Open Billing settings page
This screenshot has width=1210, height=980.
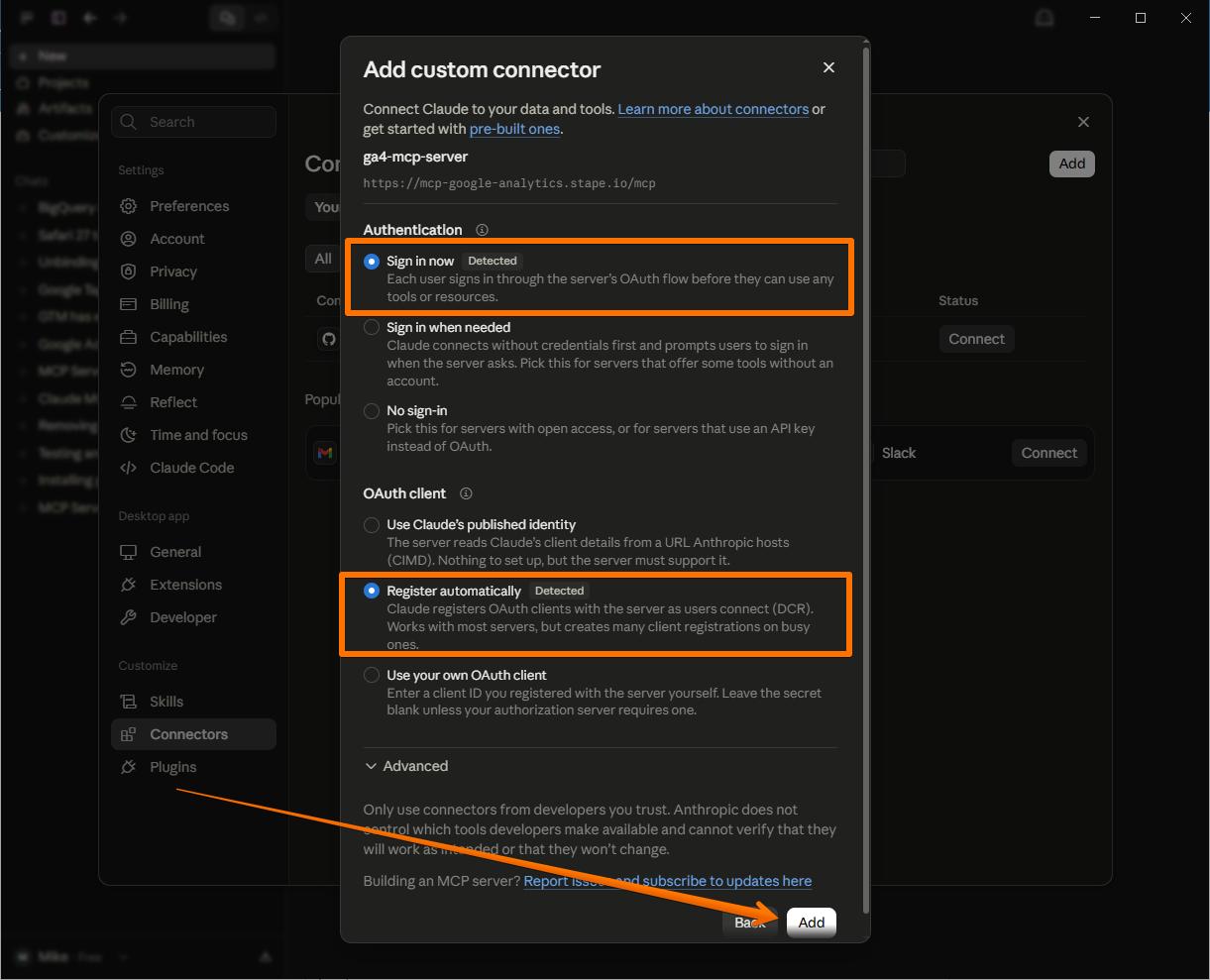tap(194, 304)
